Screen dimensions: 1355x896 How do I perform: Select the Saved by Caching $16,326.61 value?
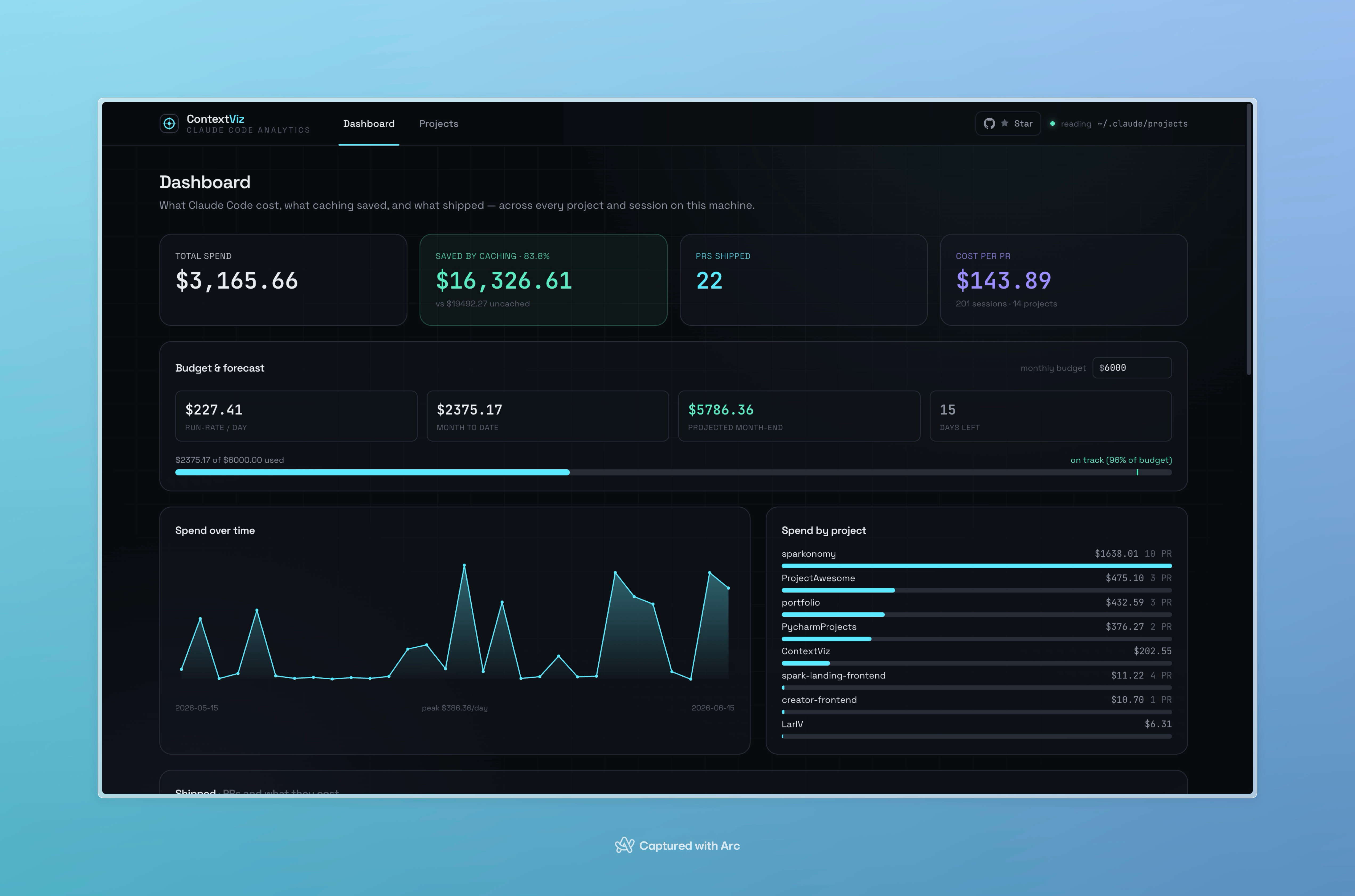pyautogui.click(x=504, y=281)
